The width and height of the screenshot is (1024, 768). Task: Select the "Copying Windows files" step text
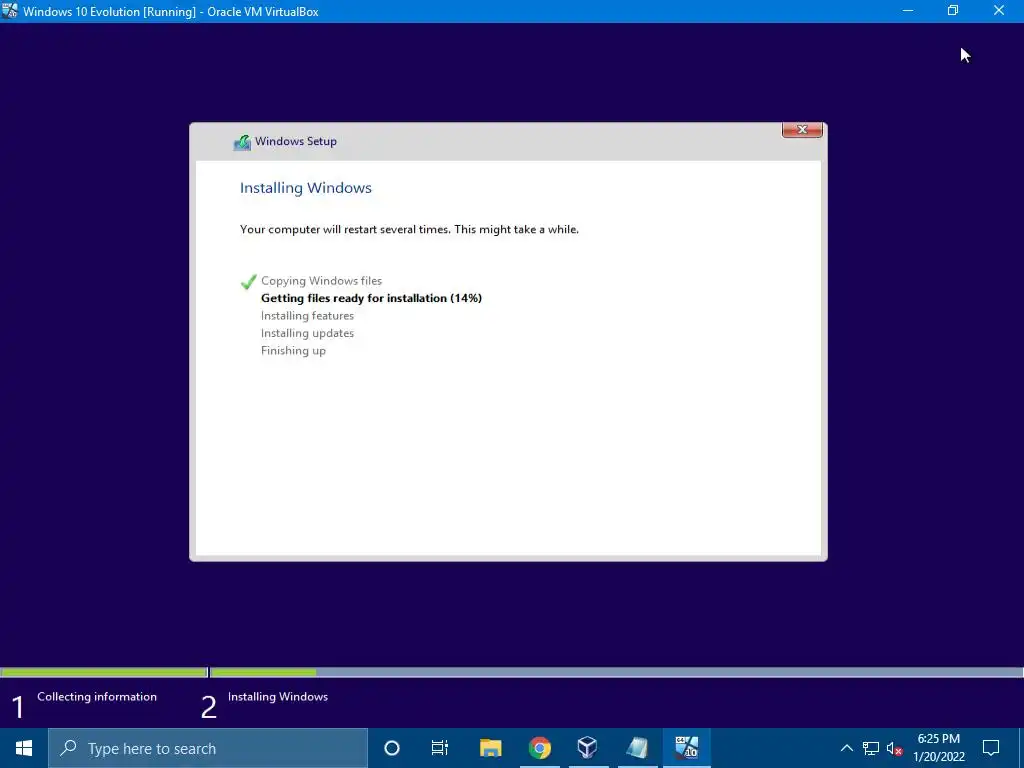(x=321, y=281)
